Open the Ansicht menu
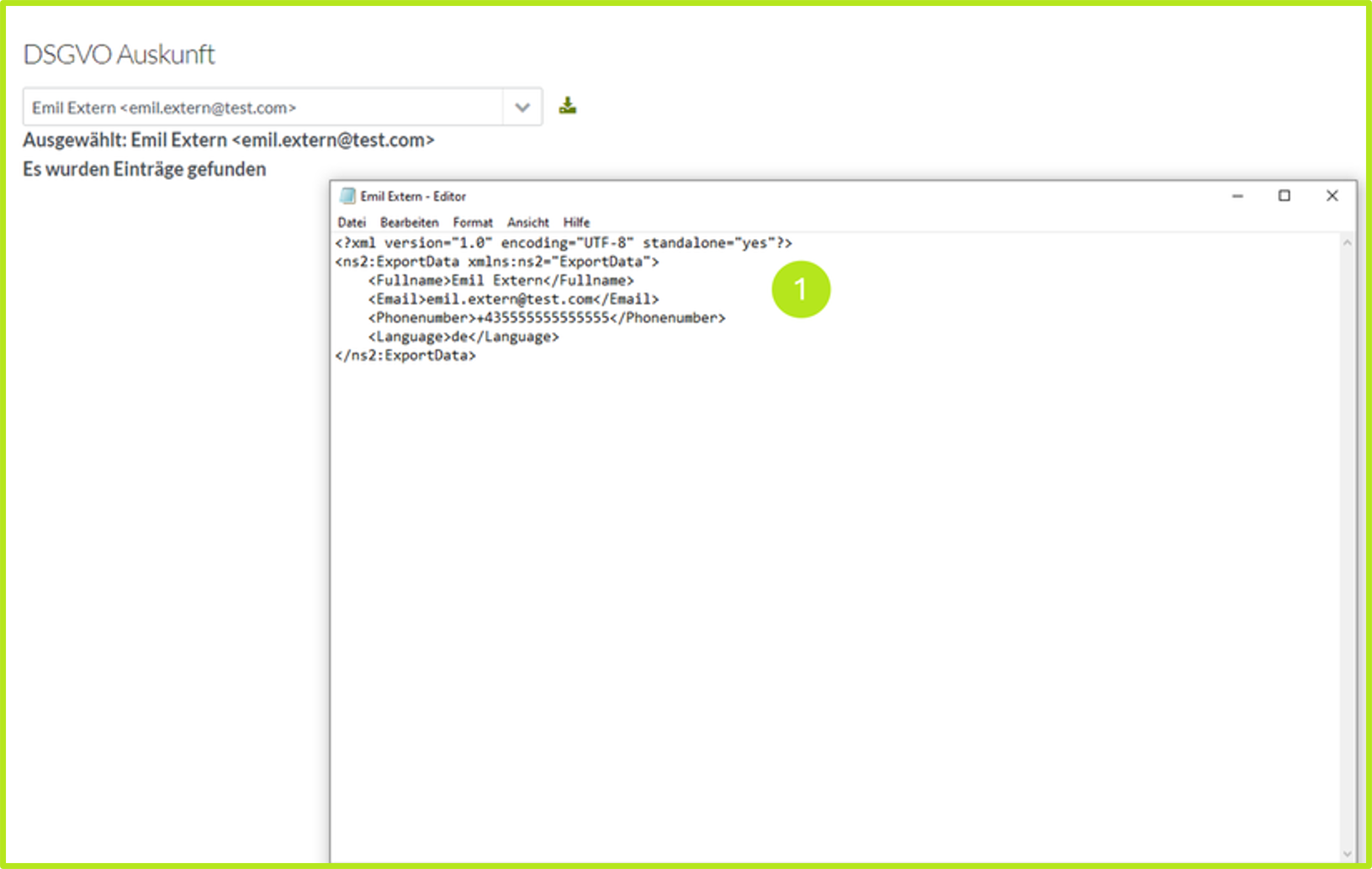 (x=527, y=223)
